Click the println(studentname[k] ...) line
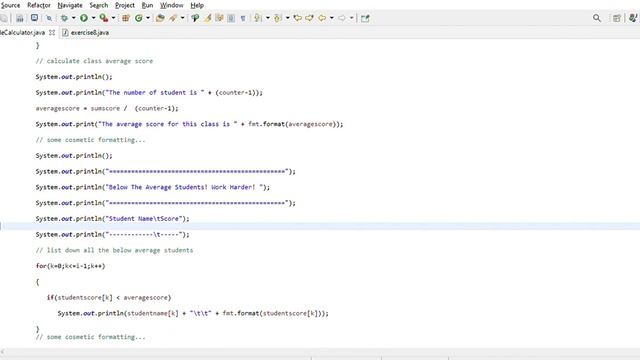The height and width of the screenshot is (360, 640). coord(193,313)
